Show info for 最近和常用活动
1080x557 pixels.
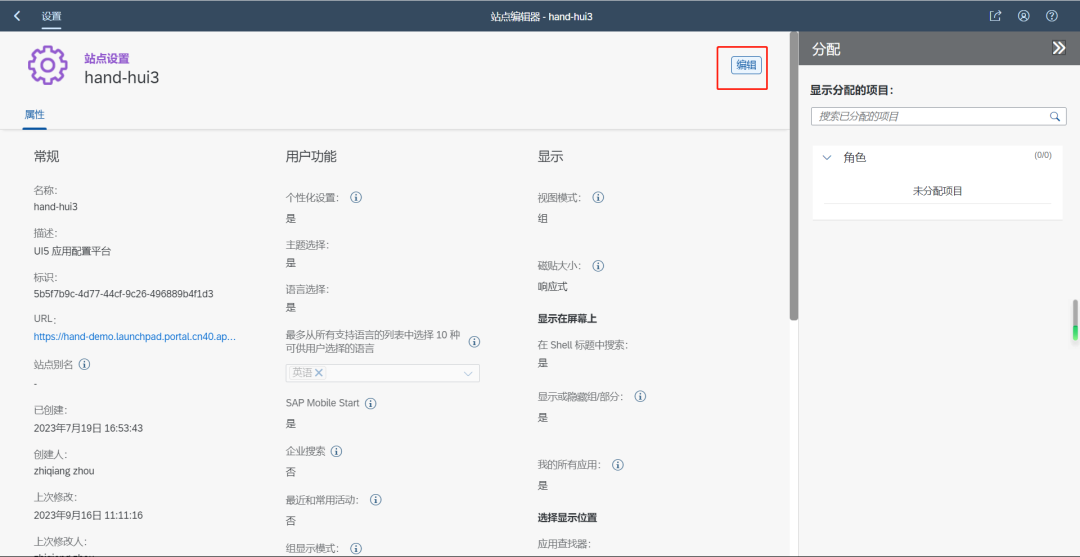pos(376,500)
